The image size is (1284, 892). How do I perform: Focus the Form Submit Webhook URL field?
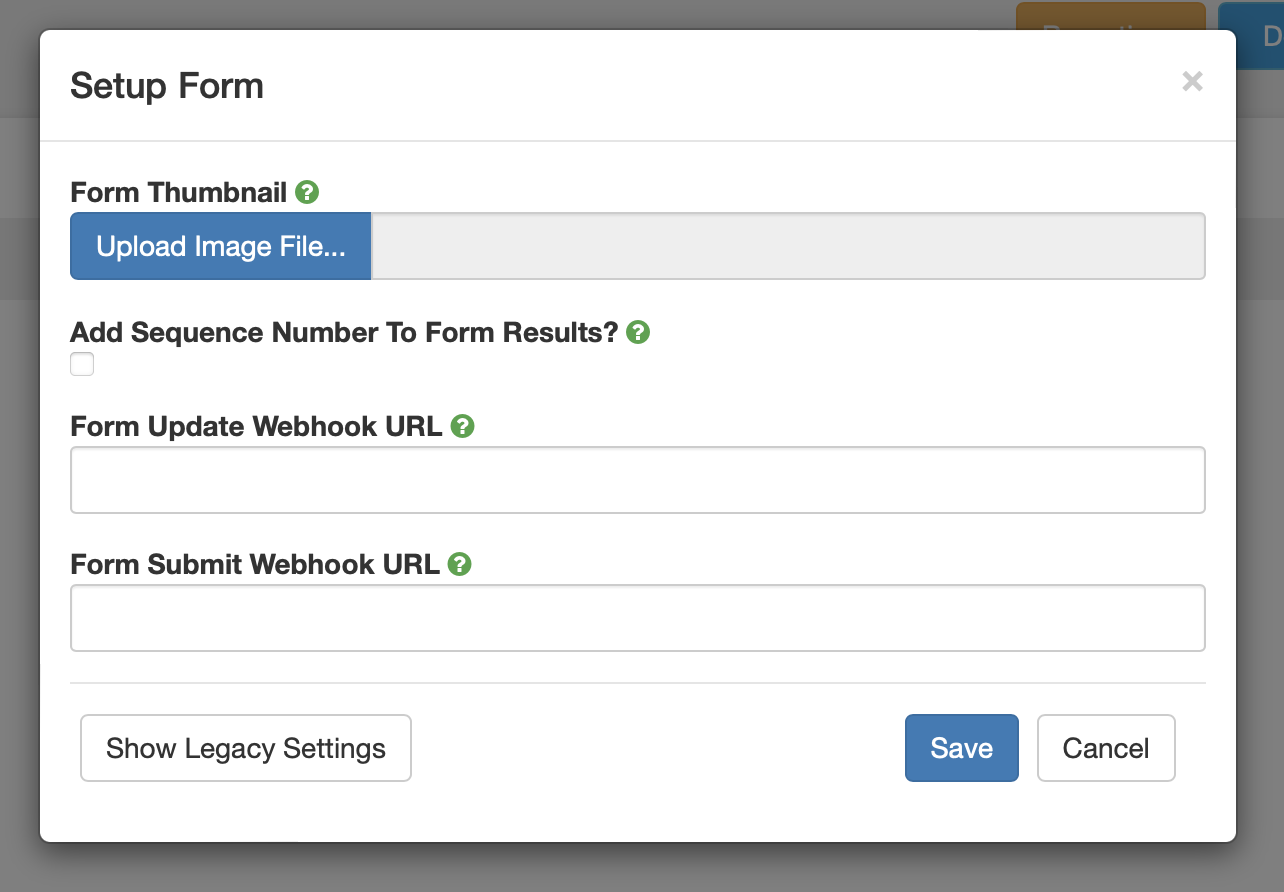[x=637, y=618]
